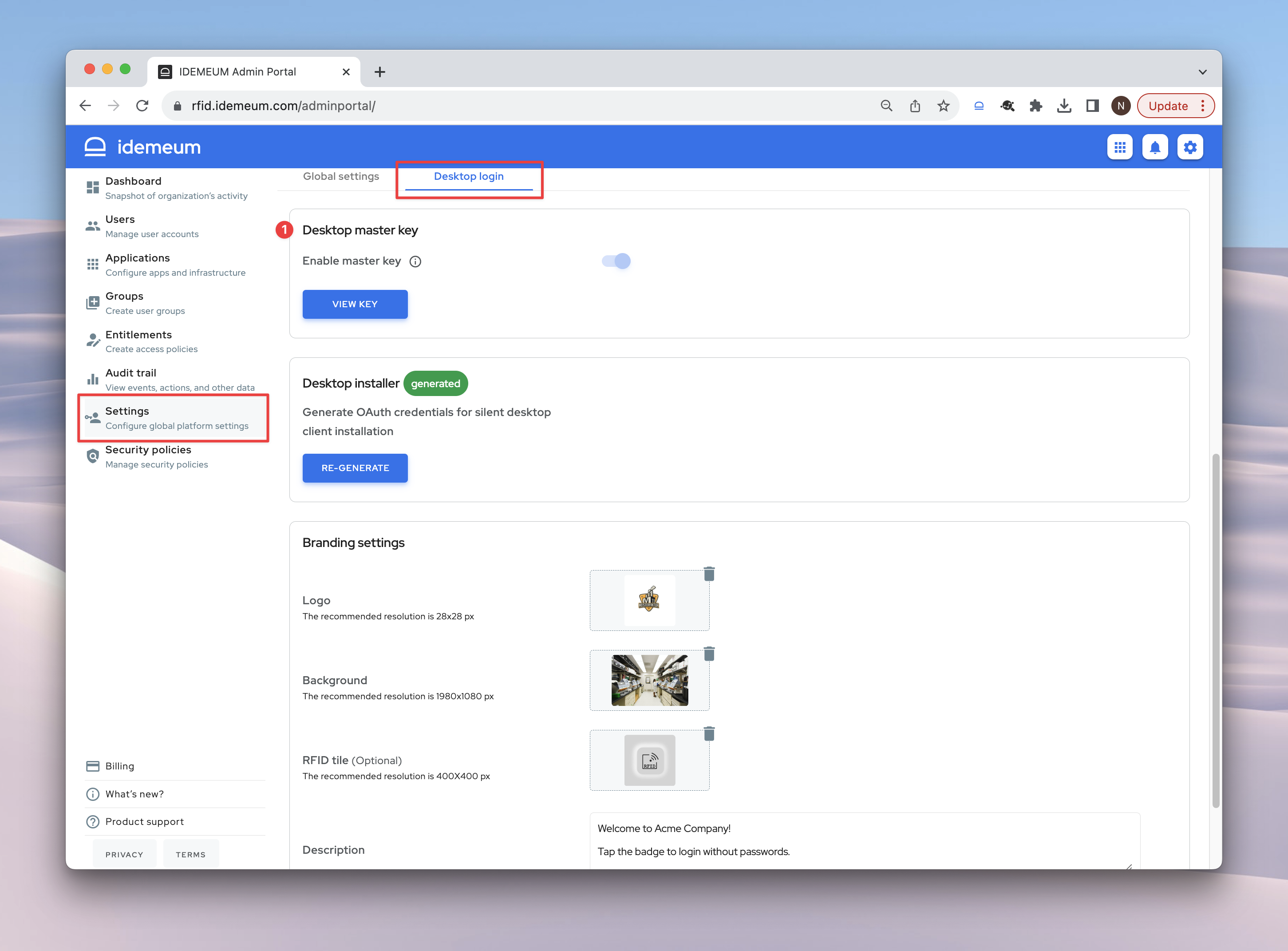Click the idemeum logo in the header
Image resolution: width=1288 pixels, height=951 pixels.
click(x=143, y=147)
